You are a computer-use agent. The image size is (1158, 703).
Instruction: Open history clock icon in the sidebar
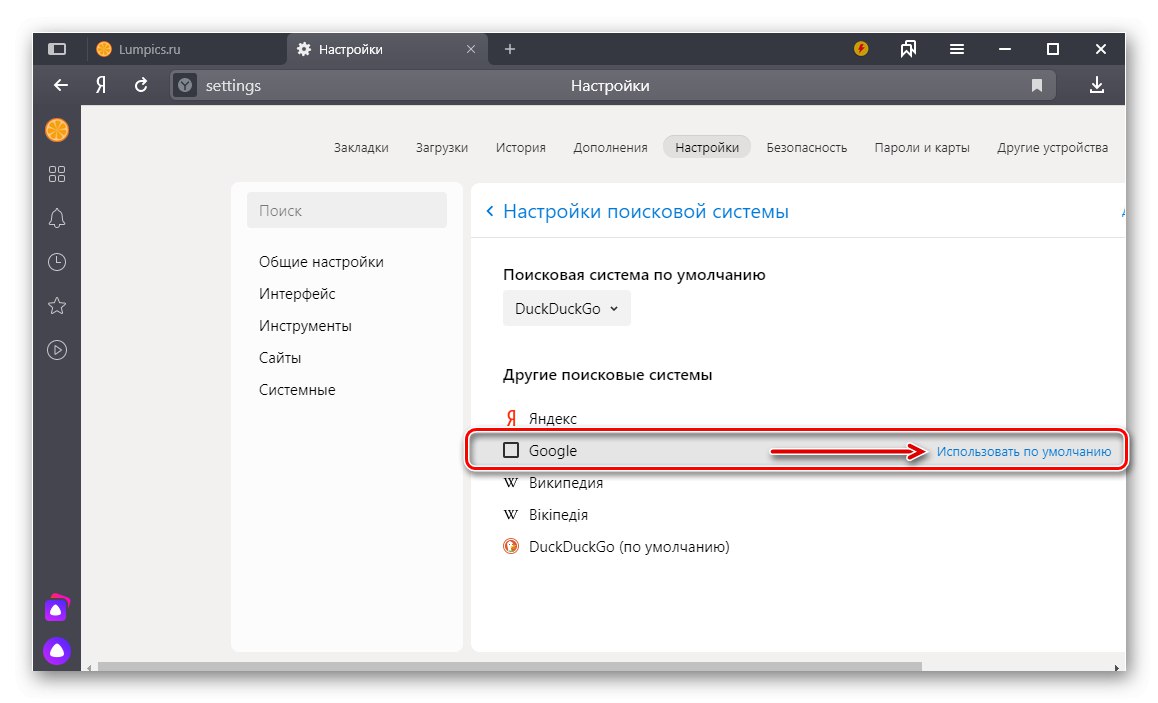(x=57, y=262)
